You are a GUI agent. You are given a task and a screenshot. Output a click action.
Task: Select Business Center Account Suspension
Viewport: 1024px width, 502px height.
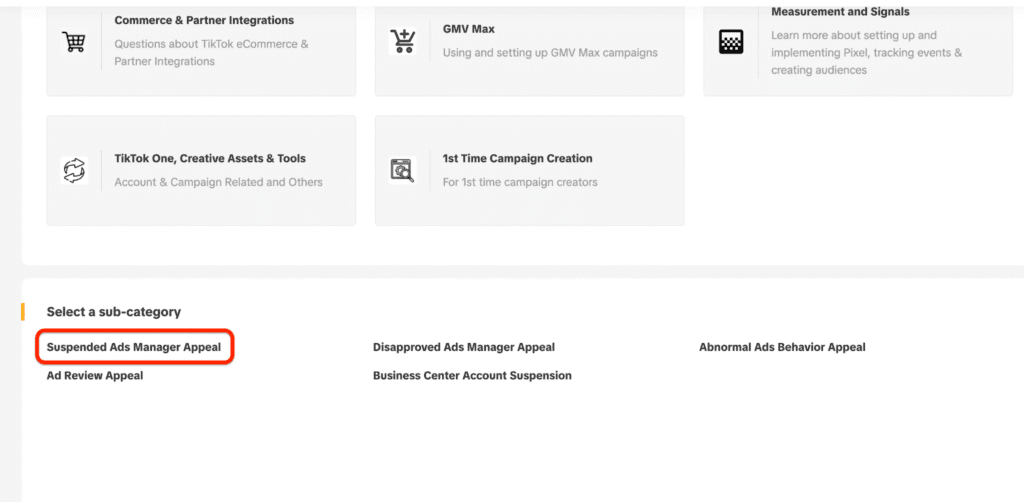[x=472, y=376]
